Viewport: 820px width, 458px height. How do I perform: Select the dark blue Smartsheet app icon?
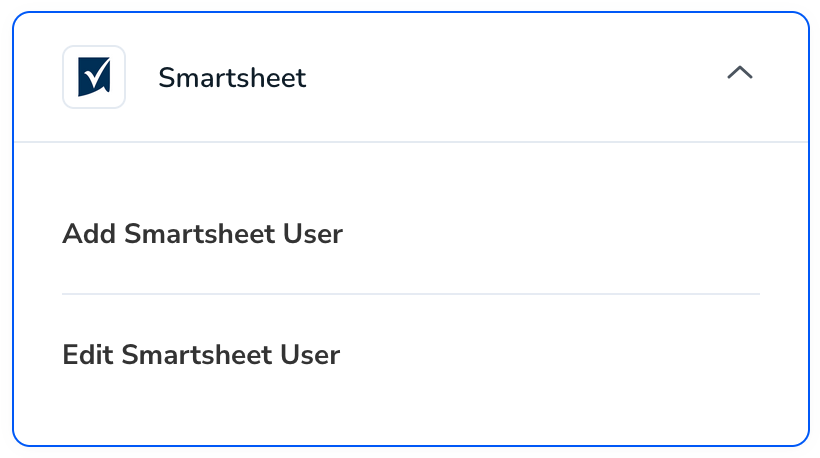click(94, 77)
